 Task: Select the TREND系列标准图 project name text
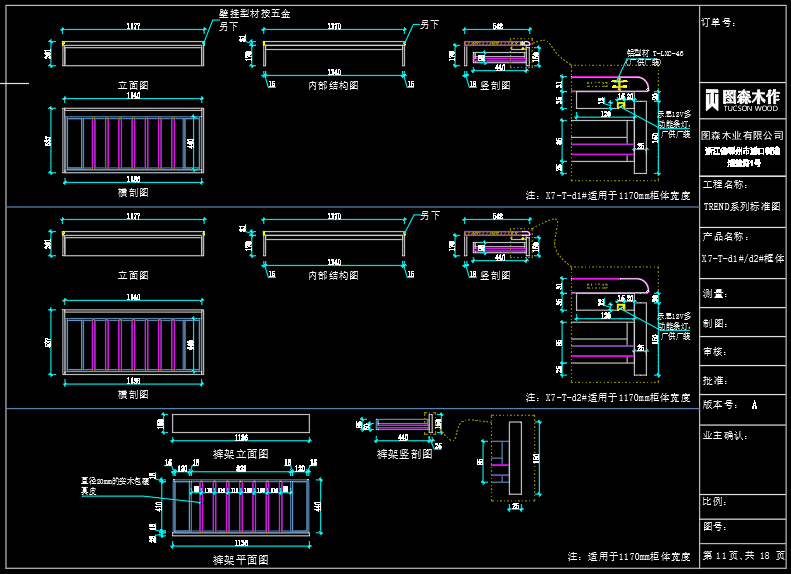click(x=741, y=207)
